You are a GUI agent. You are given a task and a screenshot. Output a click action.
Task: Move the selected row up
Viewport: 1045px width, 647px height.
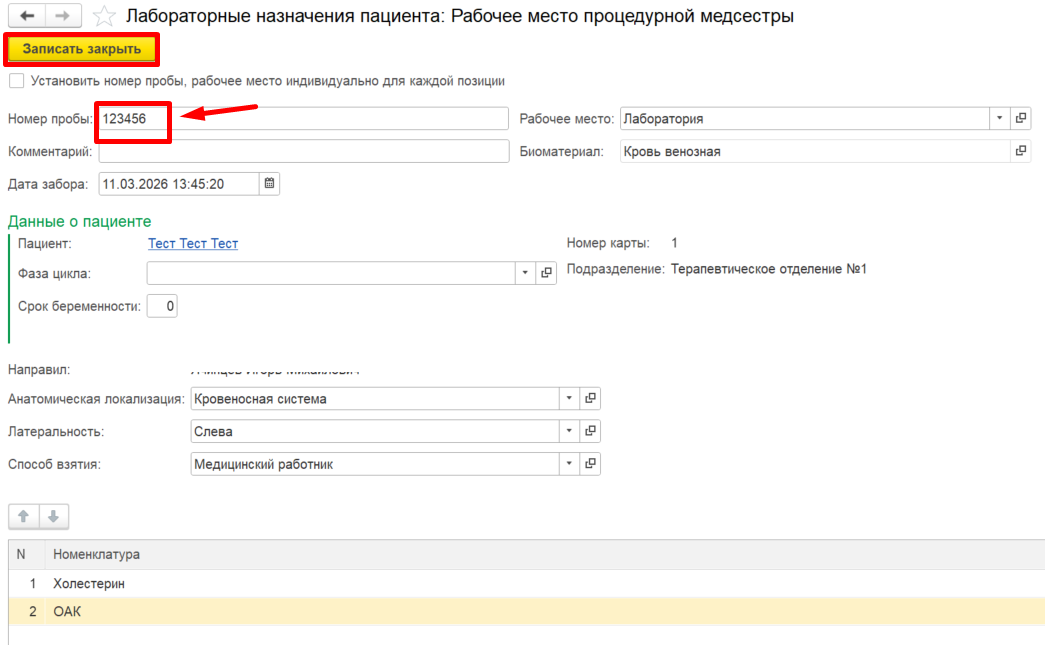point(23,516)
